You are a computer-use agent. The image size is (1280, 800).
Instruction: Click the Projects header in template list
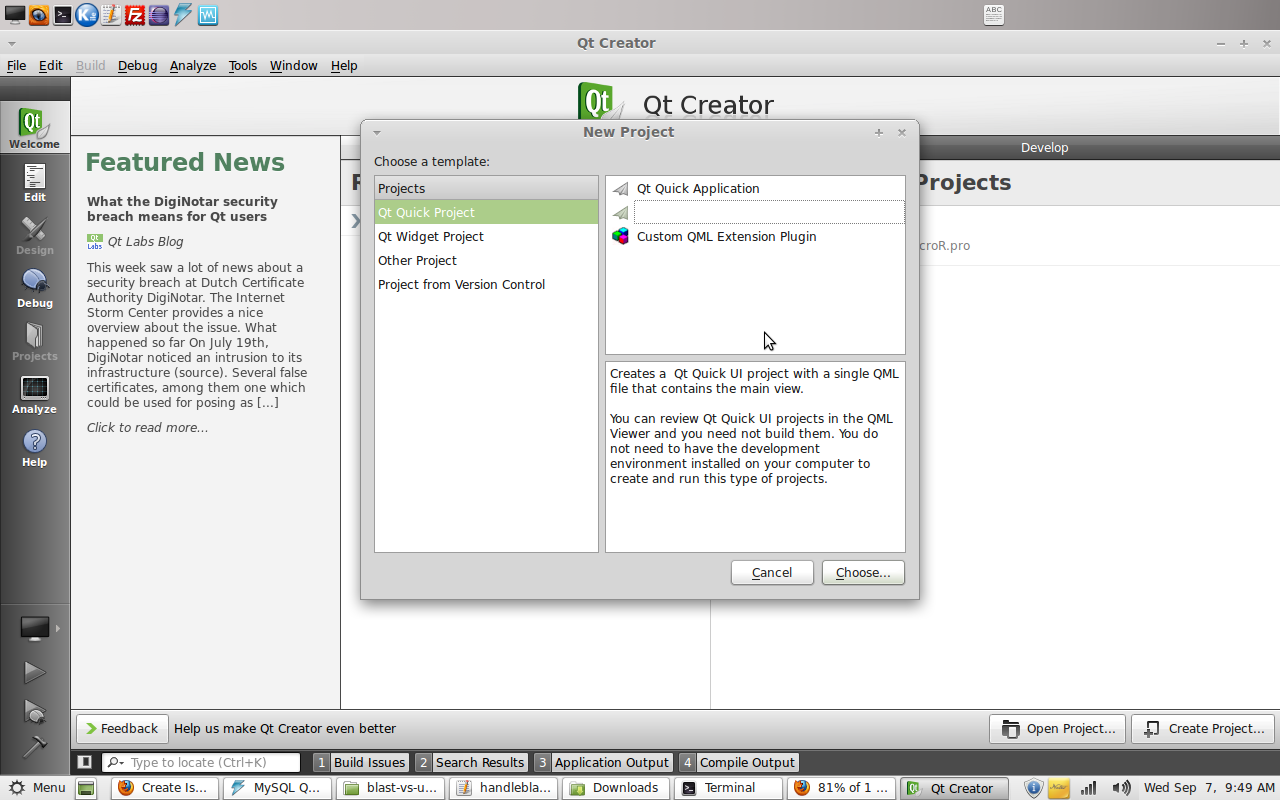click(486, 188)
